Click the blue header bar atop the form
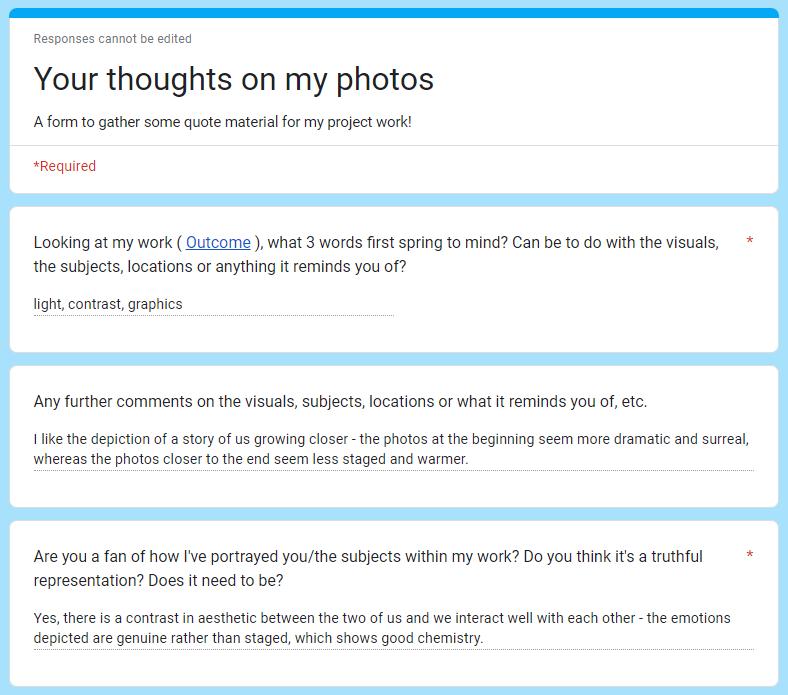Image resolution: width=788 pixels, height=695 pixels. [x=394, y=13]
